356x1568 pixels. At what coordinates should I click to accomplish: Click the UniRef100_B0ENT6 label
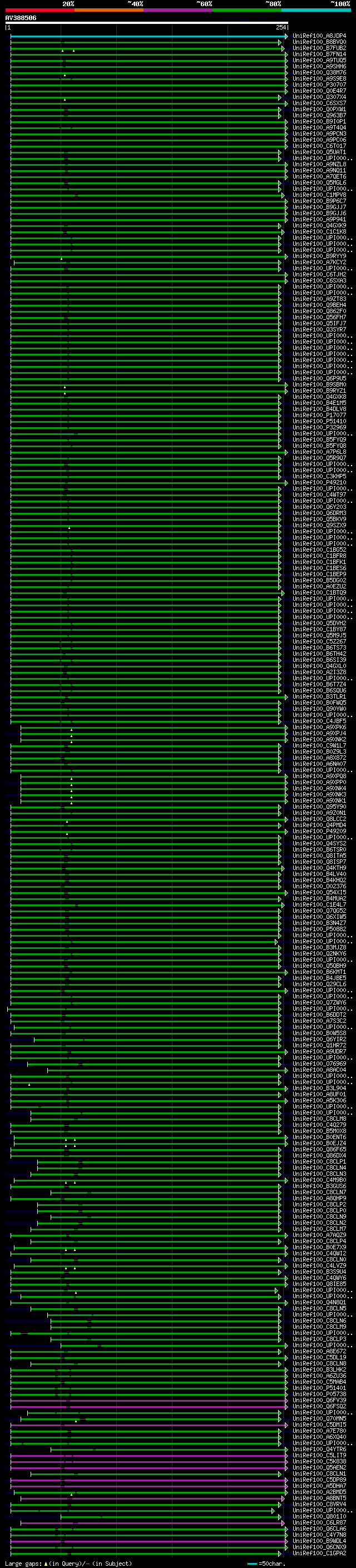(x=319, y=1137)
